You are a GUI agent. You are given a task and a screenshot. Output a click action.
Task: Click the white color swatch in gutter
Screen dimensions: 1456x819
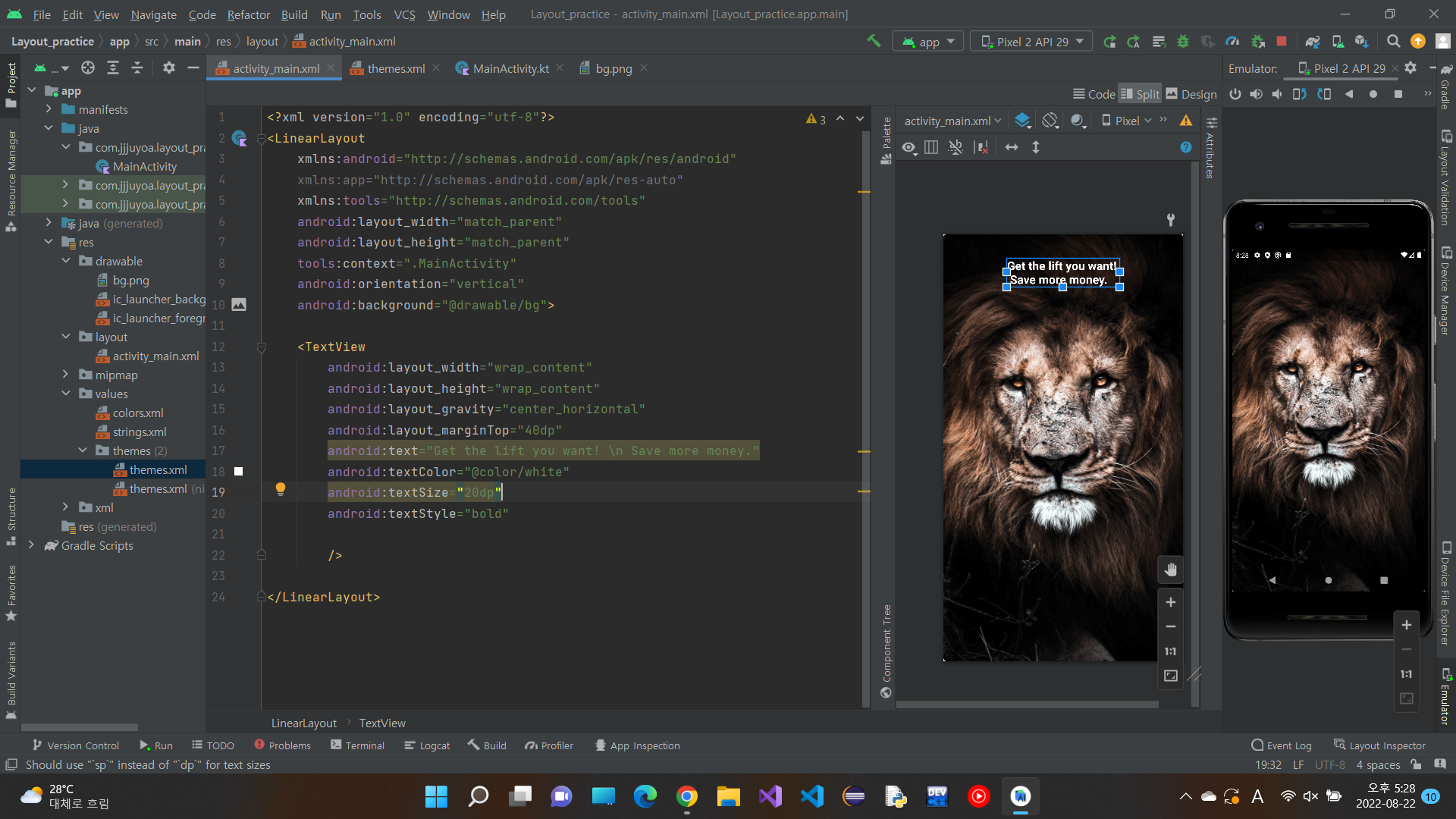coord(238,472)
